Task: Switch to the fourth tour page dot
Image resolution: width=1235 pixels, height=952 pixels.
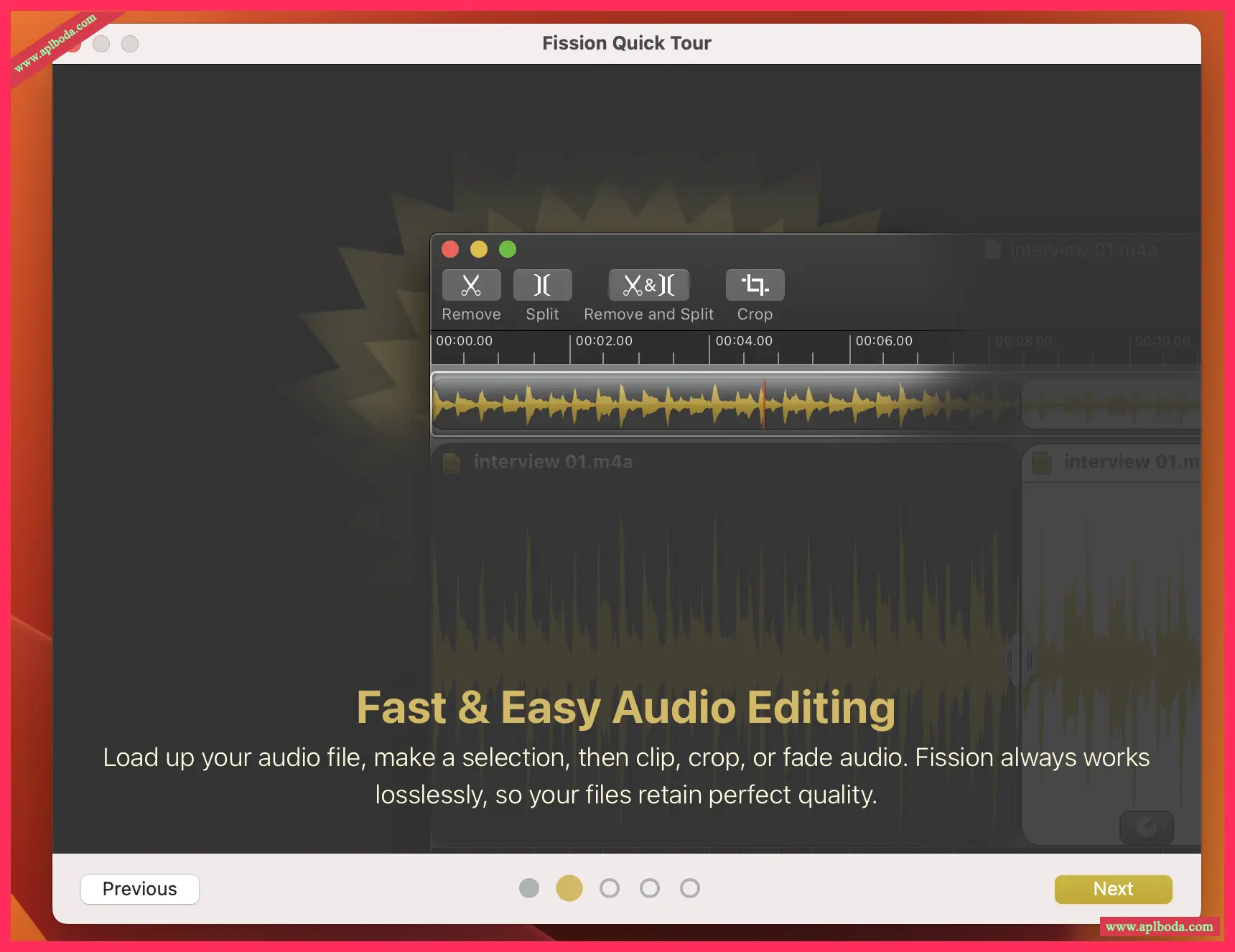Action: point(650,888)
